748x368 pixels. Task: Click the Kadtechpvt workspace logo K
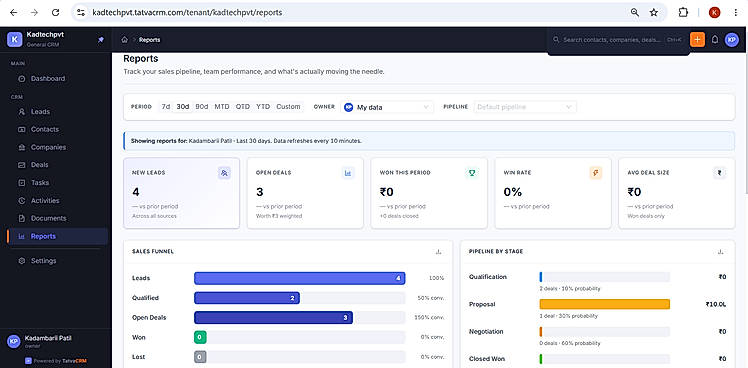[x=15, y=40]
